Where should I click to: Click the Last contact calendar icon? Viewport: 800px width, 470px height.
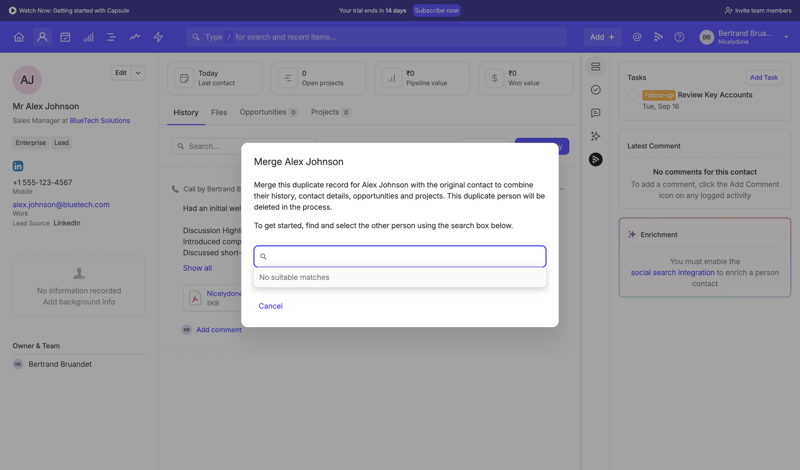184,78
